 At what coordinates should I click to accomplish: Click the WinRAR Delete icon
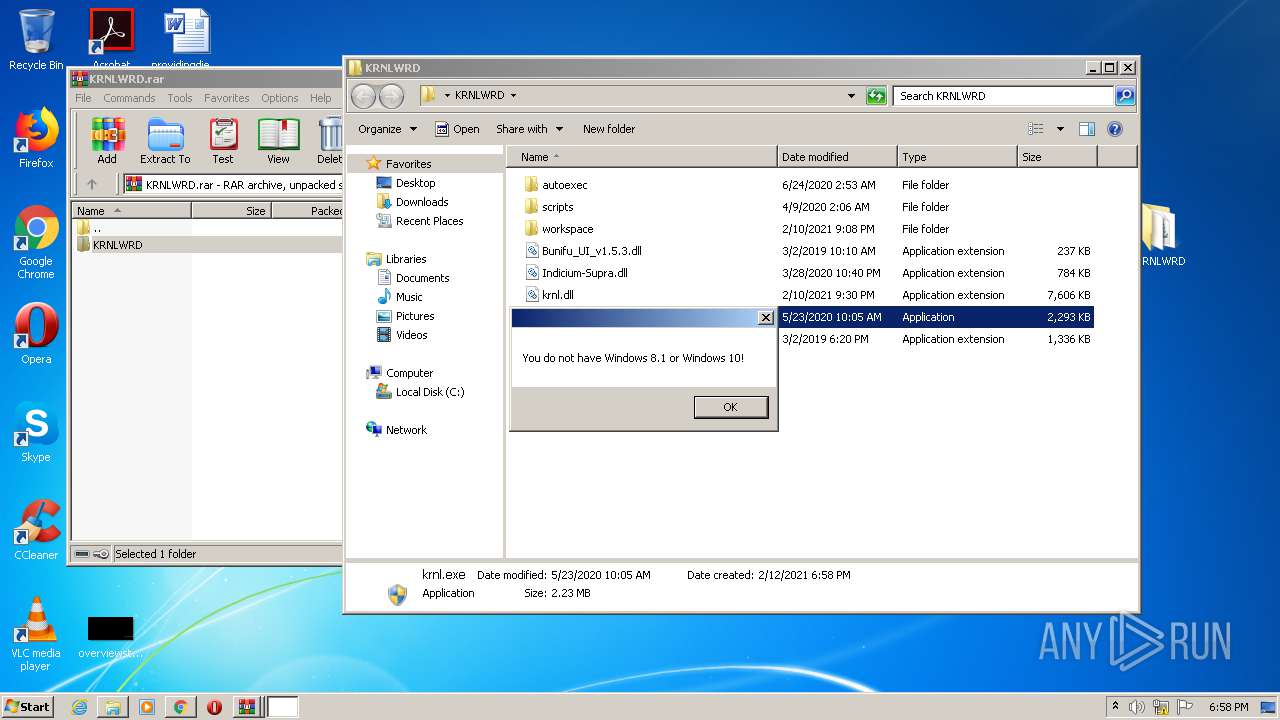pos(329,141)
